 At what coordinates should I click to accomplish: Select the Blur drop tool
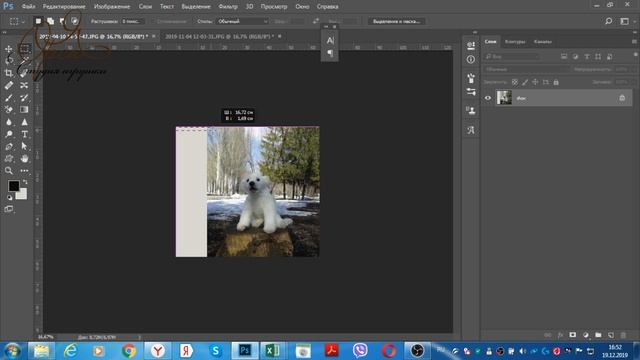click(x=9, y=122)
